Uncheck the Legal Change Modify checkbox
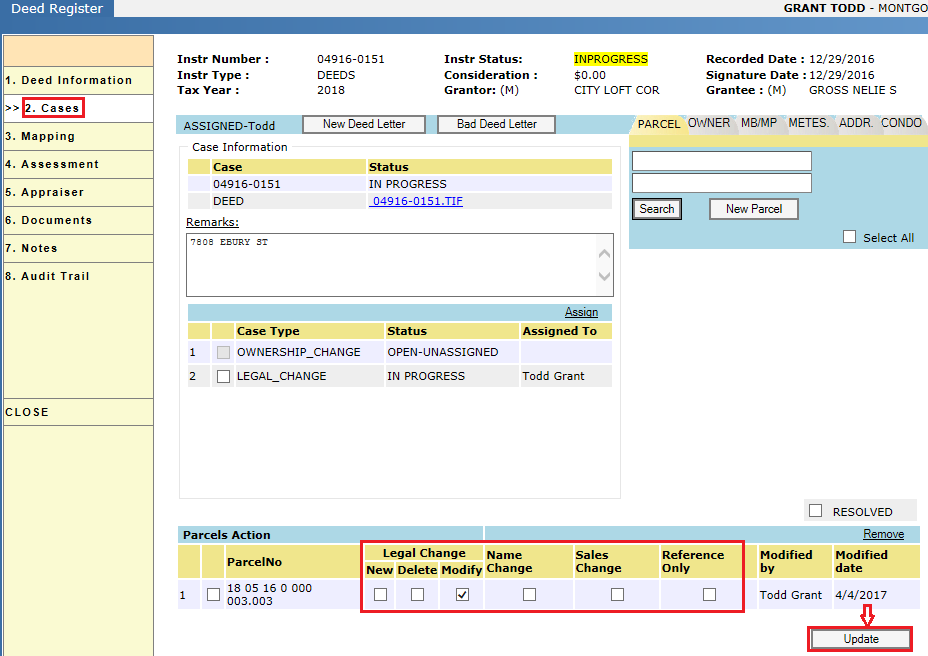This screenshot has height=656, width=928. tap(462, 594)
